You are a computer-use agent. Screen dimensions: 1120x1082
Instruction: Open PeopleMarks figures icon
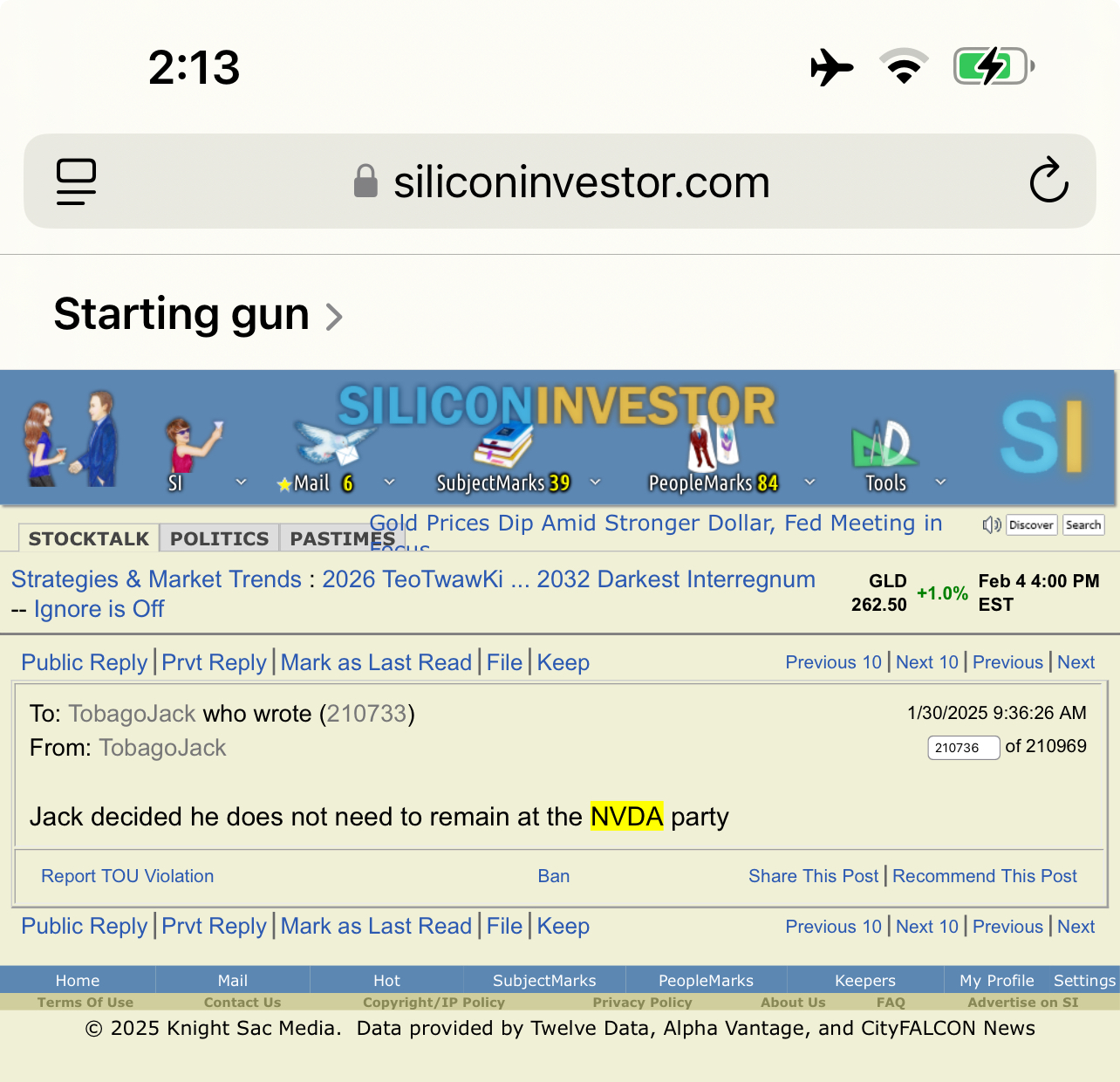tap(712, 442)
